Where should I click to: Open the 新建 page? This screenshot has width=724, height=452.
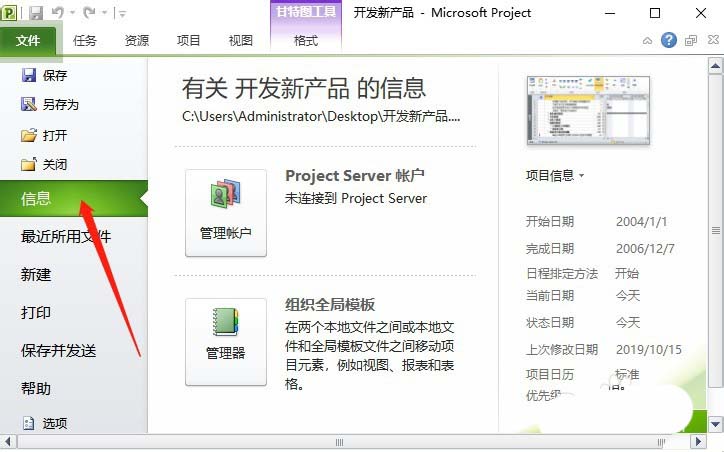[x=36, y=275]
